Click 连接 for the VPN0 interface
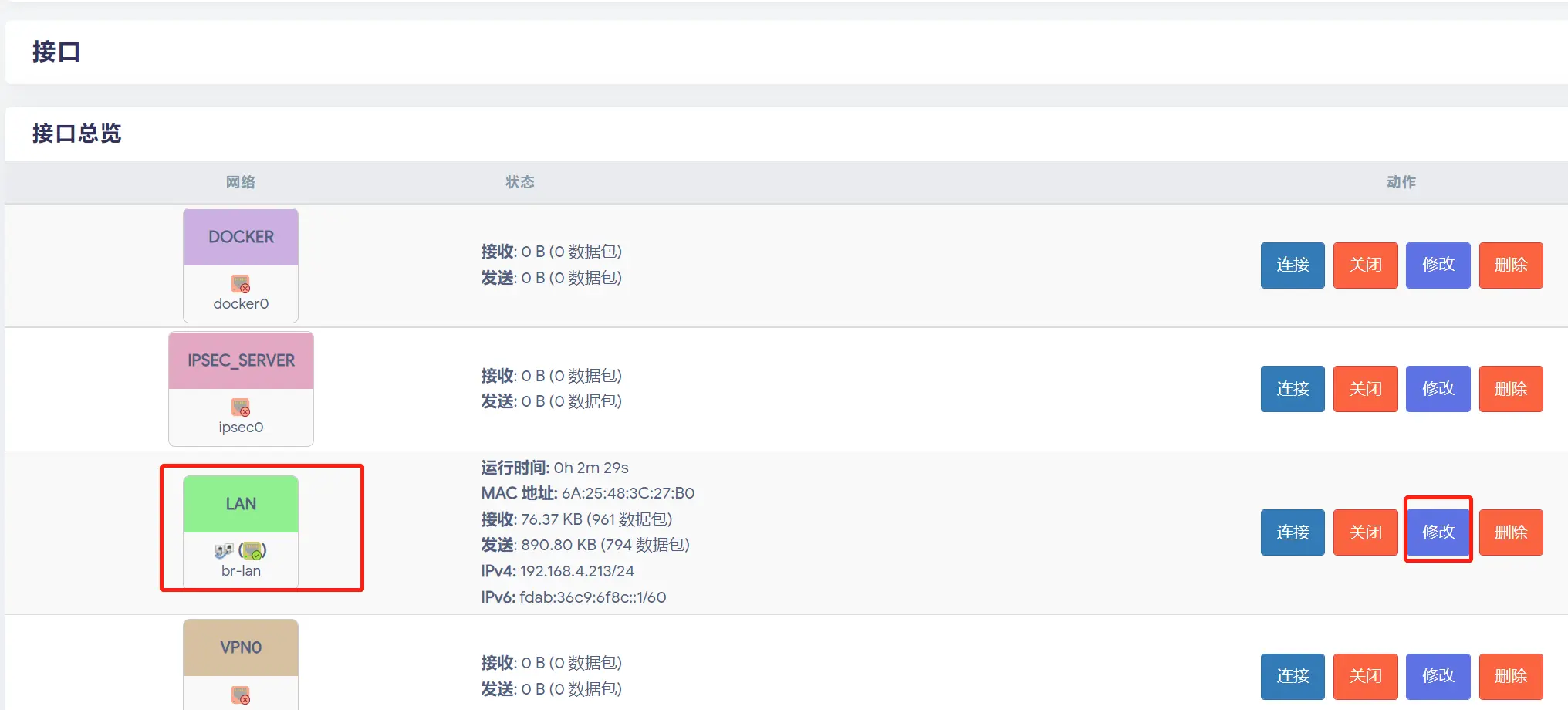This screenshot has height=710, width=1568. click(1293, 677)
